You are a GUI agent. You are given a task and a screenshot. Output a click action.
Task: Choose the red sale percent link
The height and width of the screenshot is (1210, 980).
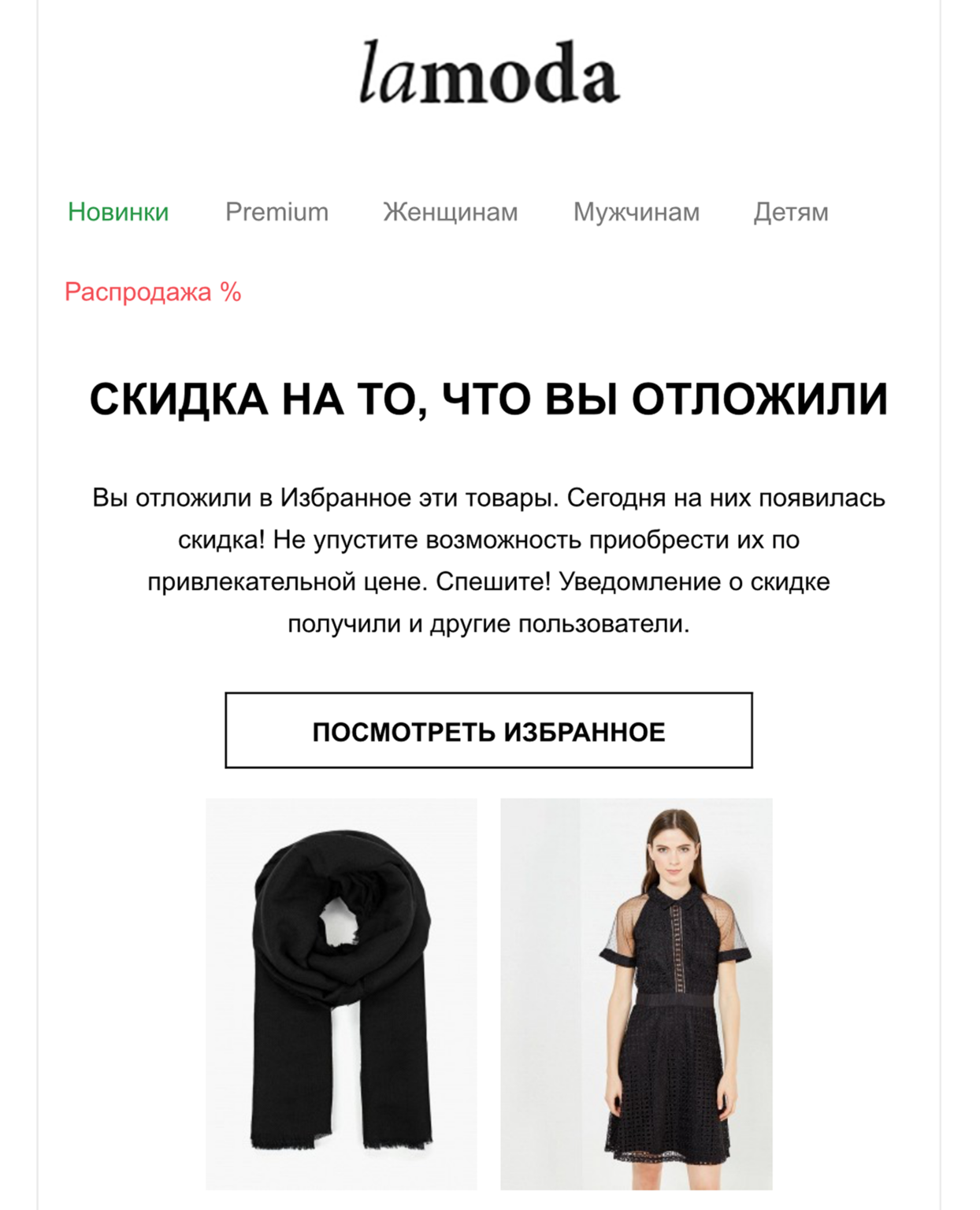[153, 292]
